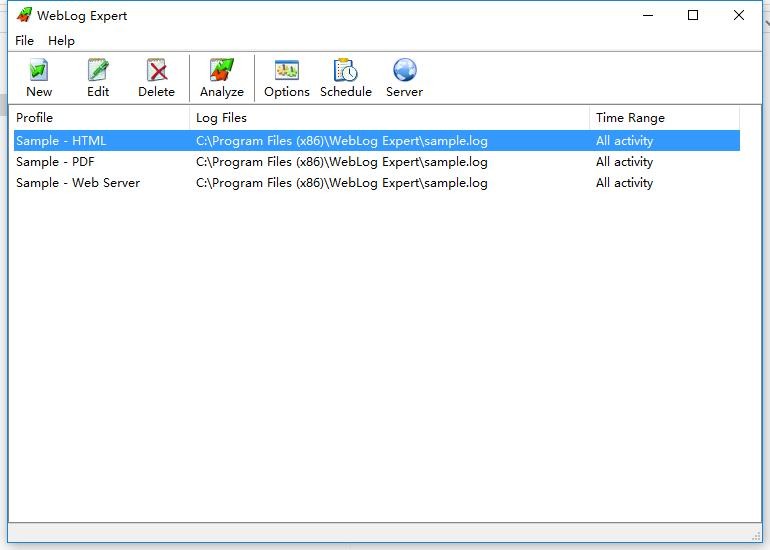Open the Schedule toolbar icon
The image size is (770, 550).
[345, 70]
